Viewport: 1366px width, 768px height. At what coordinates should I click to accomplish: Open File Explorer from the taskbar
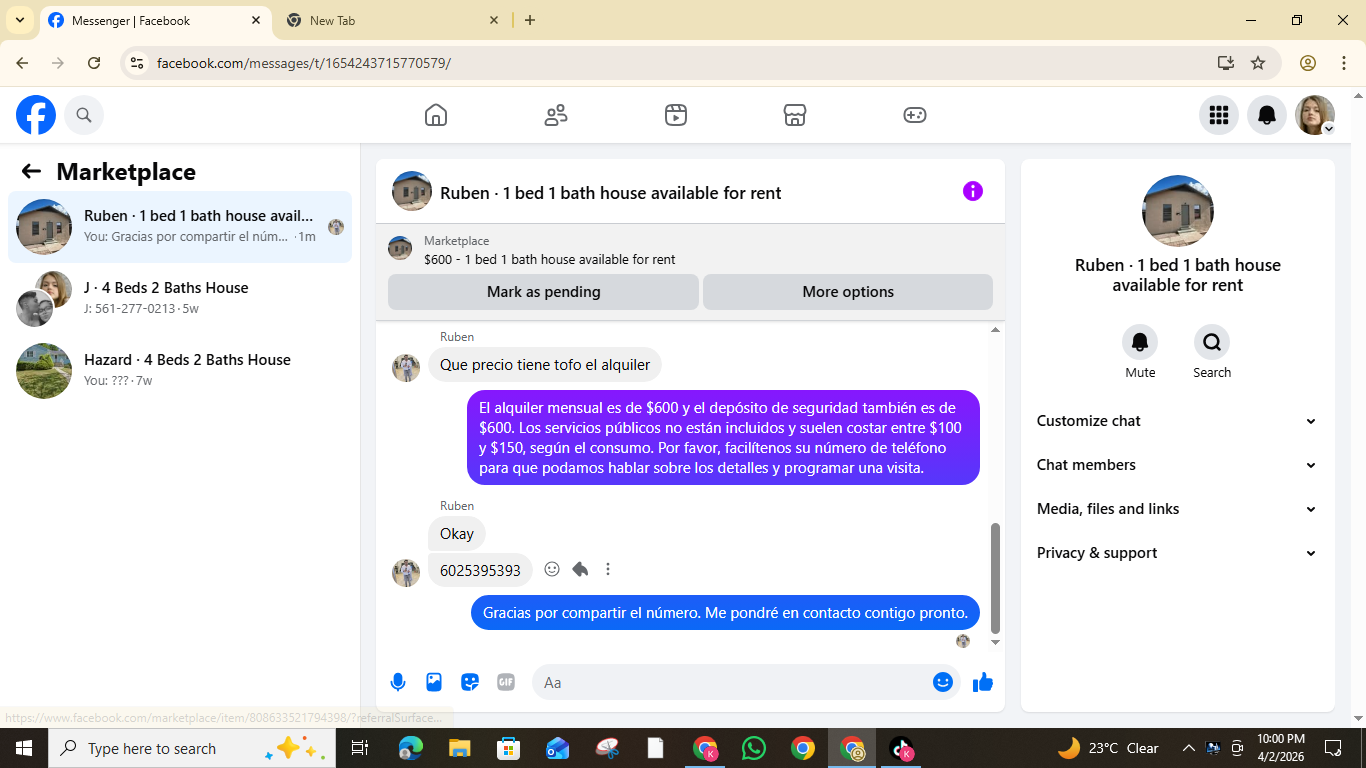click(459, 748)
